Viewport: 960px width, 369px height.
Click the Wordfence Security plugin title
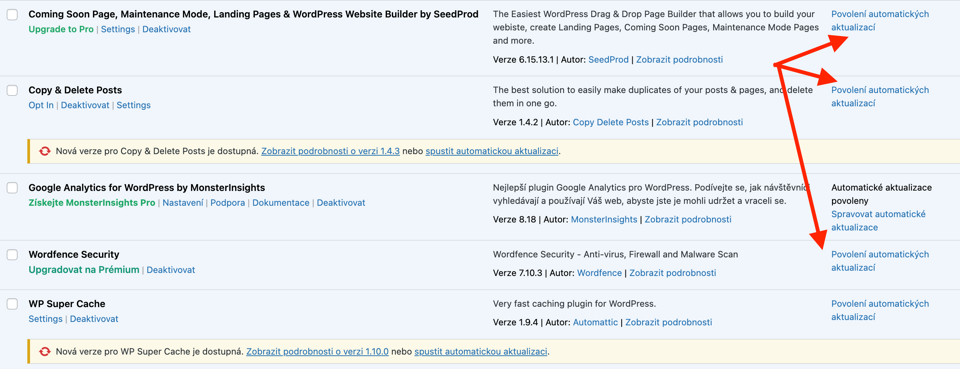[74, 255]
